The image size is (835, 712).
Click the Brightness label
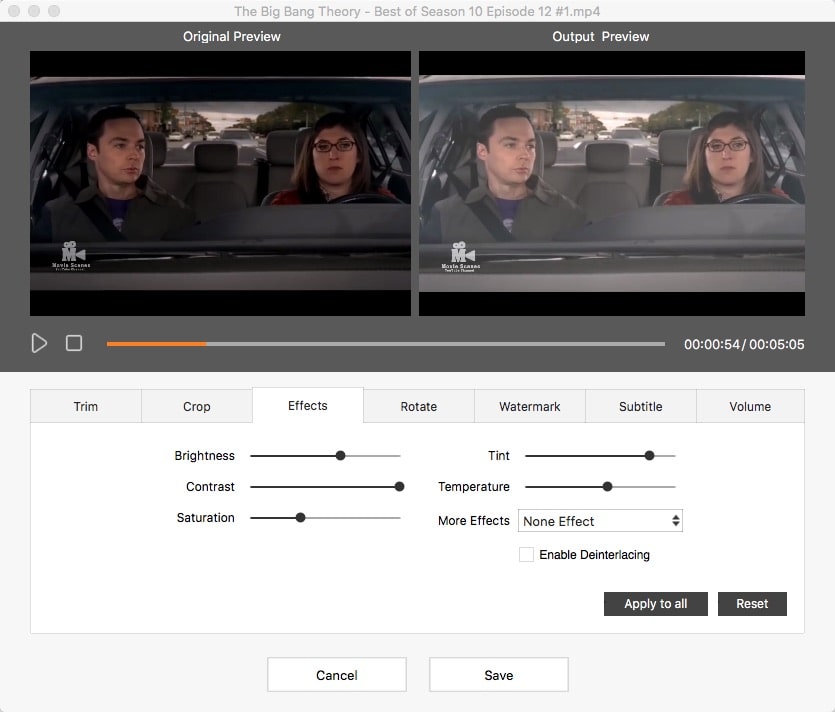click(204, 456)
